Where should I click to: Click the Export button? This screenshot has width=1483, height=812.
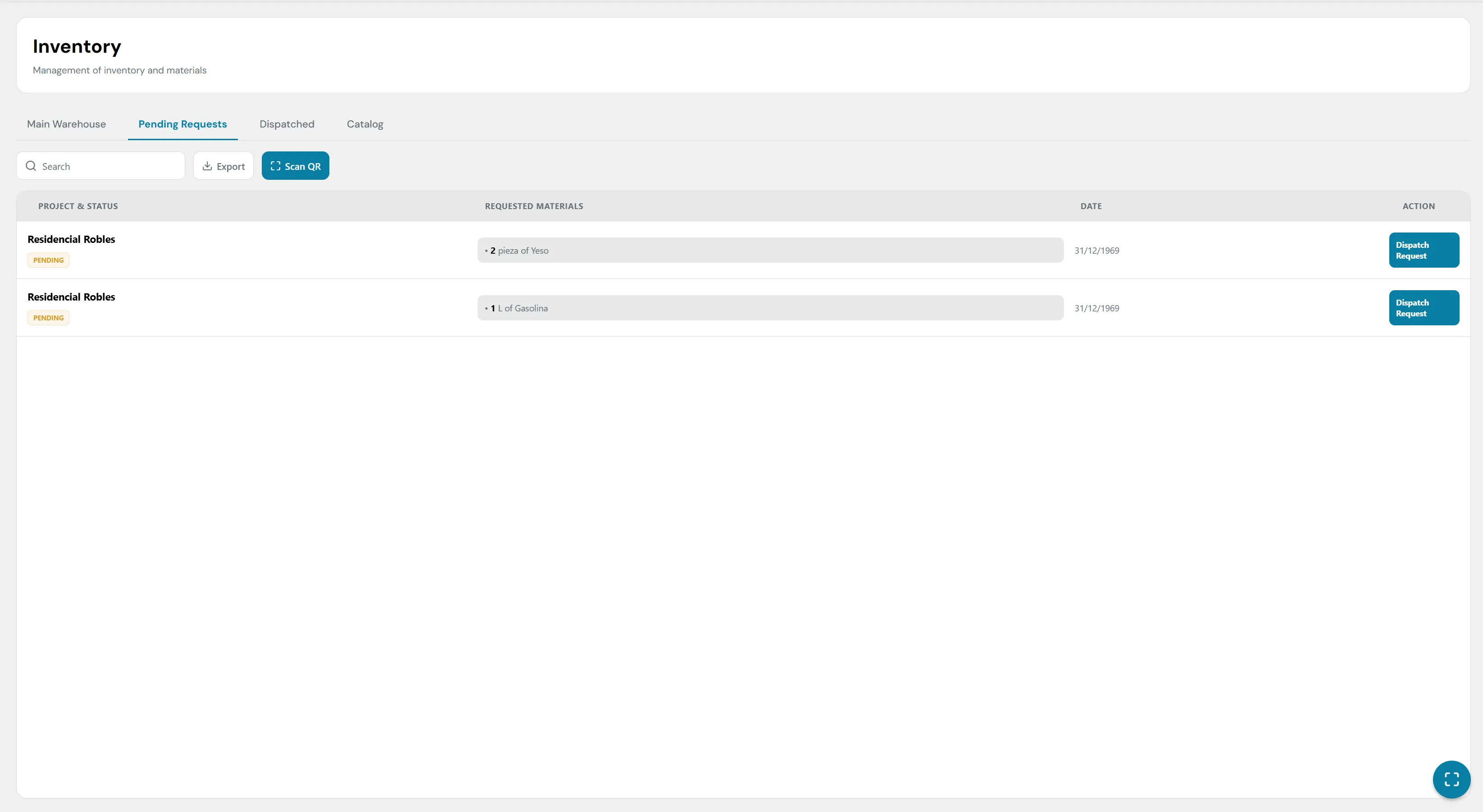coord(224,166)
